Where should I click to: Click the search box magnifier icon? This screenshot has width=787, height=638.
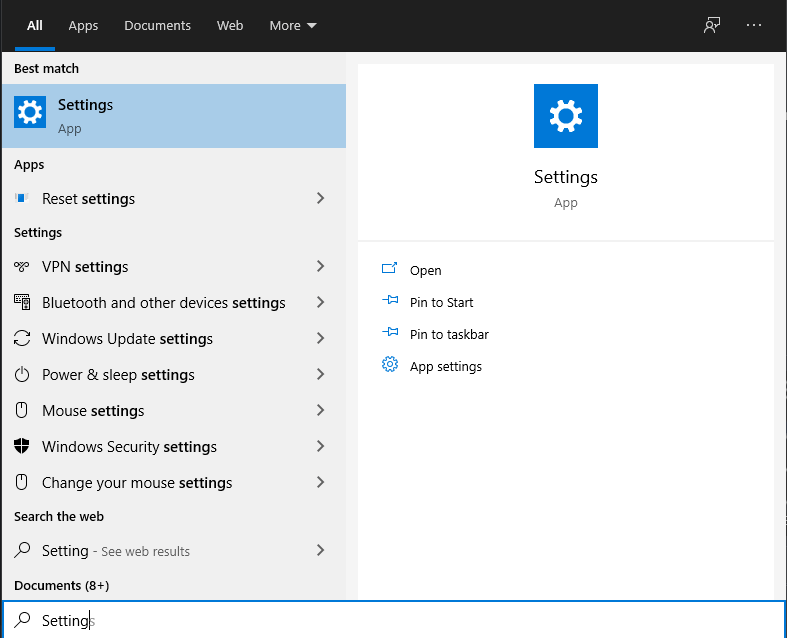click(22, 620)
